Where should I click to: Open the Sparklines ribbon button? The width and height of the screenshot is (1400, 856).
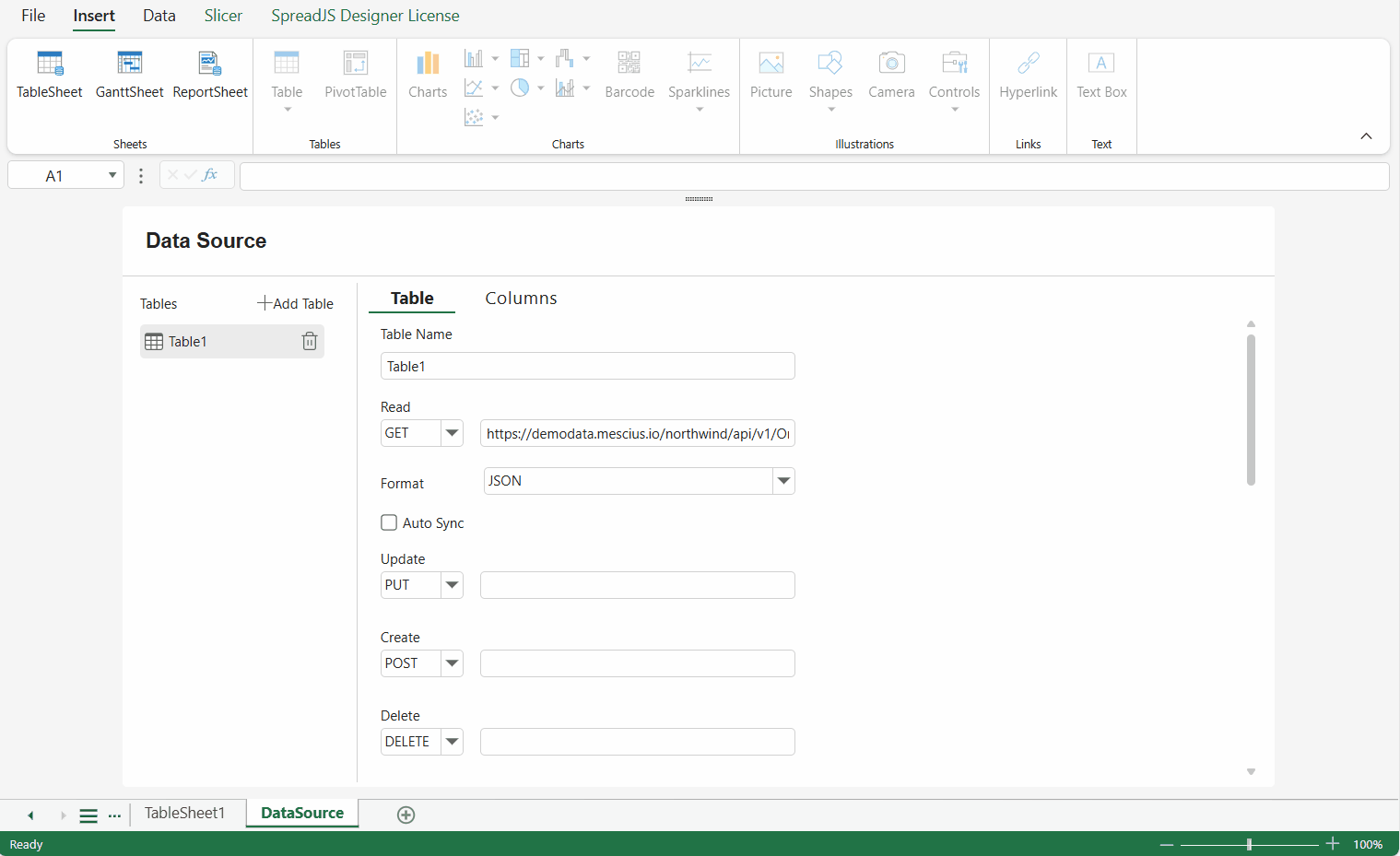pos(700,79)
